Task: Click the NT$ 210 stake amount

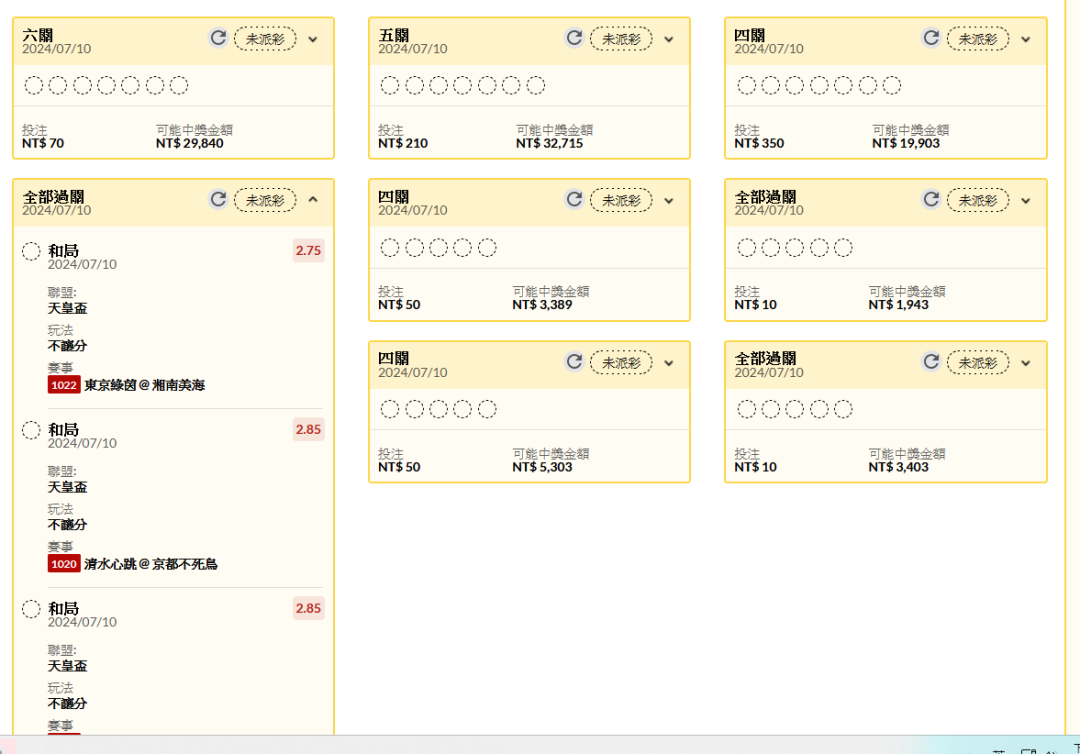Action: click(x=403, y=143)
